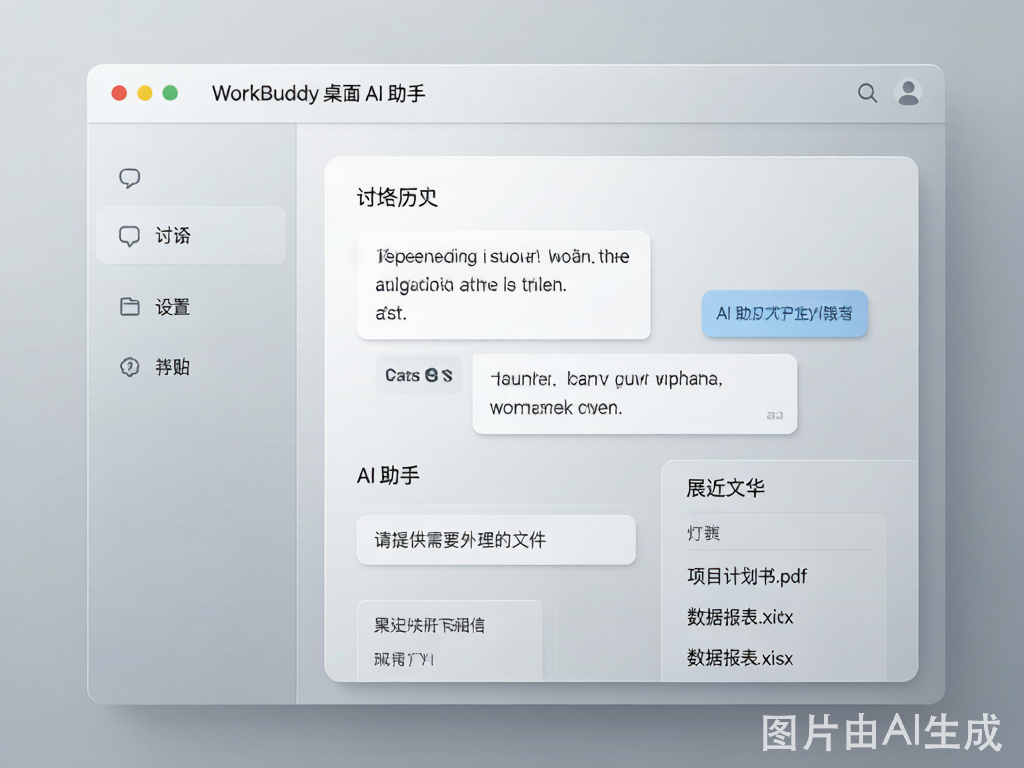The width and height of the screenshot is (1024, 768).
Task: Close the window with the red button
Action: [119, 93]
